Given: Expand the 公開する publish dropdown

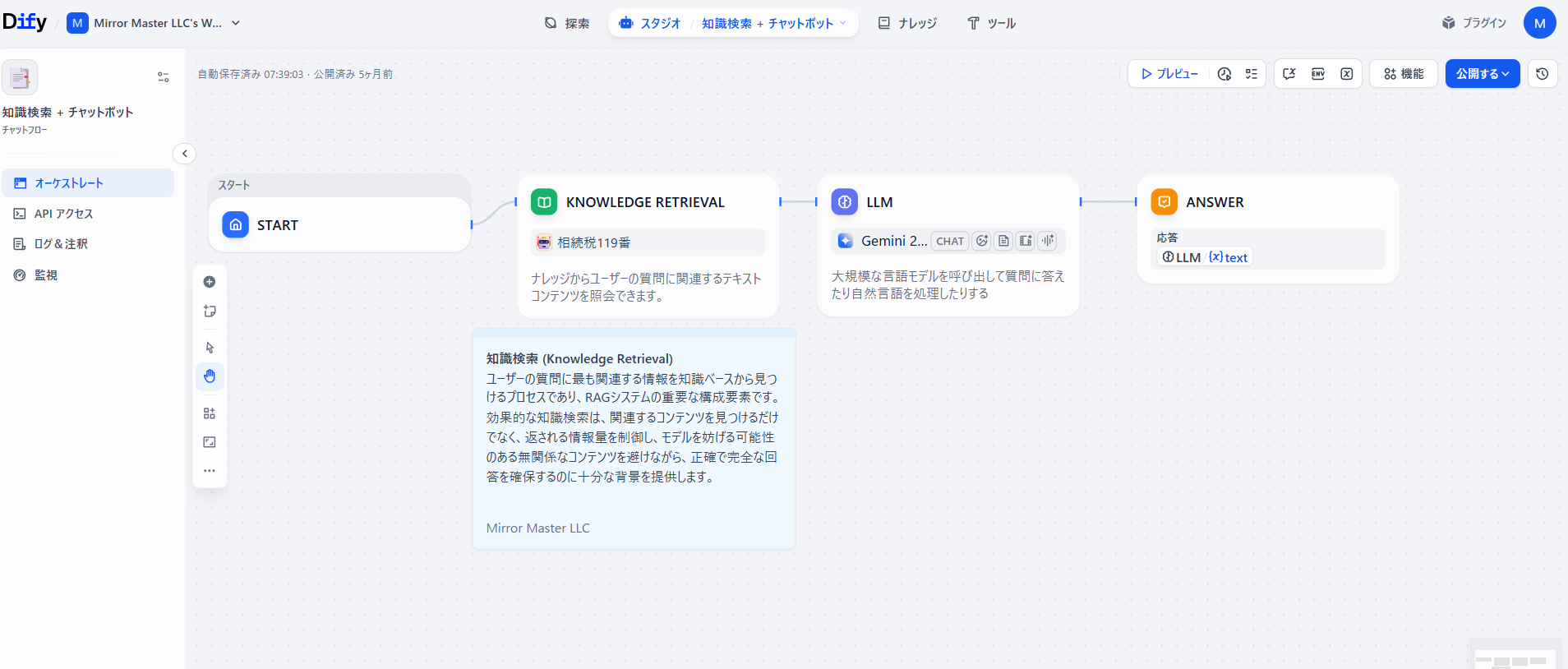Looking at the screenshot, I should (x=1483, y=74).
